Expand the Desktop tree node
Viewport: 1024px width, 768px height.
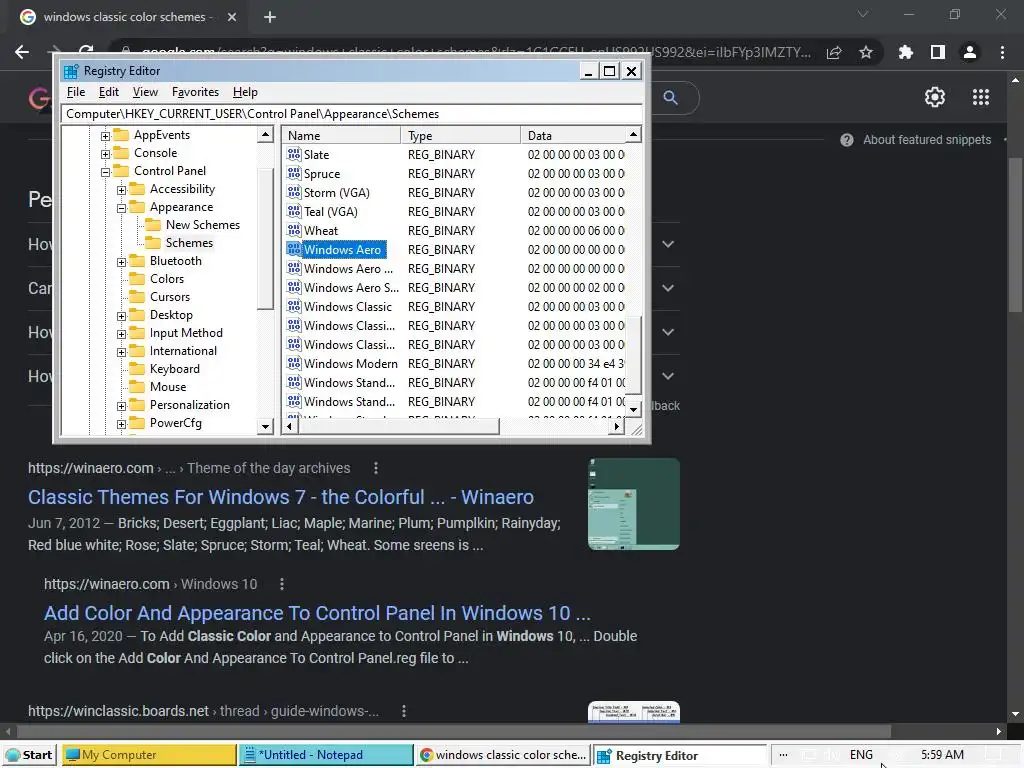click(121, 316)
